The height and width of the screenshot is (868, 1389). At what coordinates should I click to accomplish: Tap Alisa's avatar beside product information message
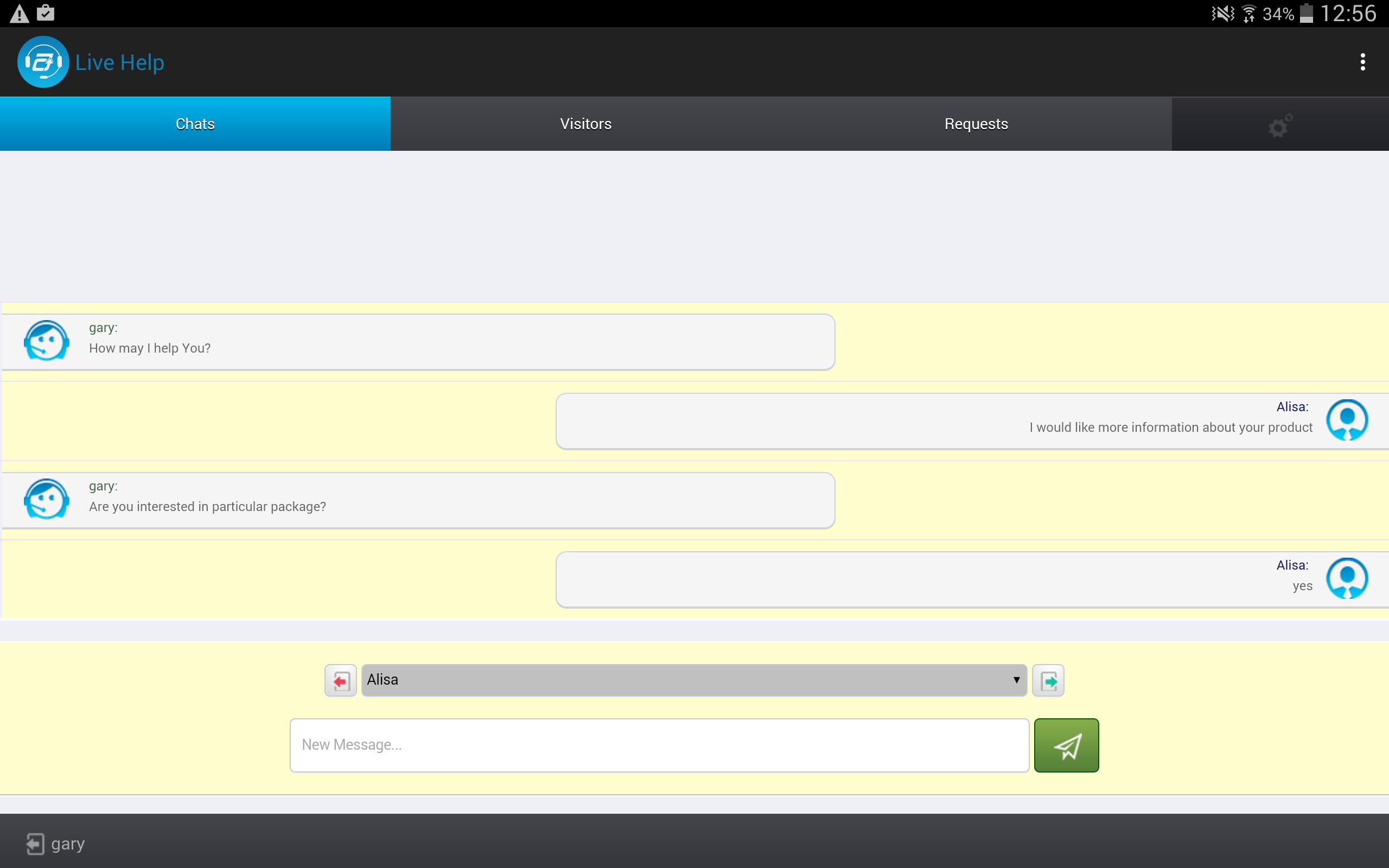(1347, 420)
